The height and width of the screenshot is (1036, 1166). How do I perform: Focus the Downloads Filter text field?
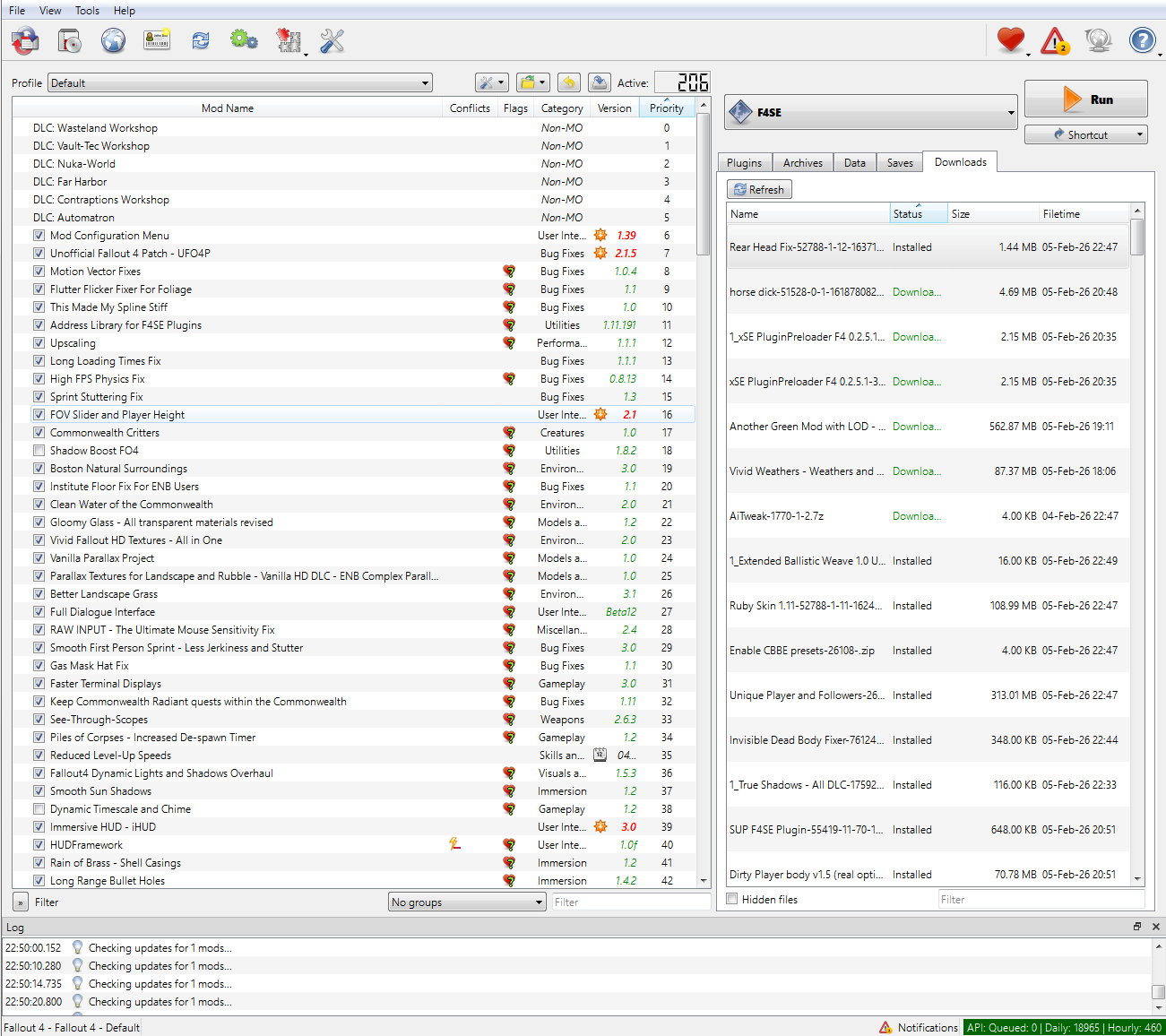[1041, 899]
